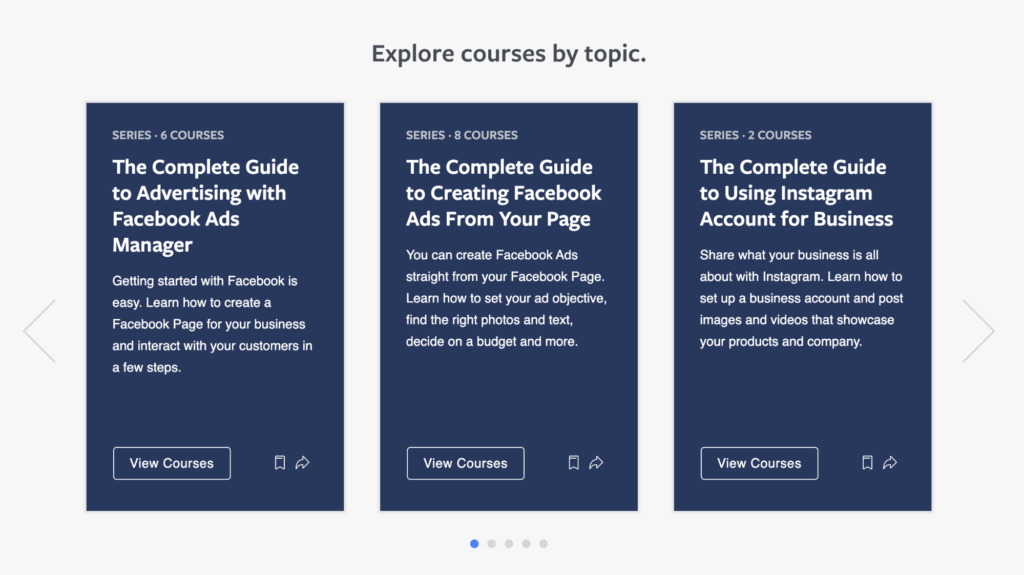Open 'Using Instagram Account for Business' title
1024x575 pixels.
(x=796, y=193)
